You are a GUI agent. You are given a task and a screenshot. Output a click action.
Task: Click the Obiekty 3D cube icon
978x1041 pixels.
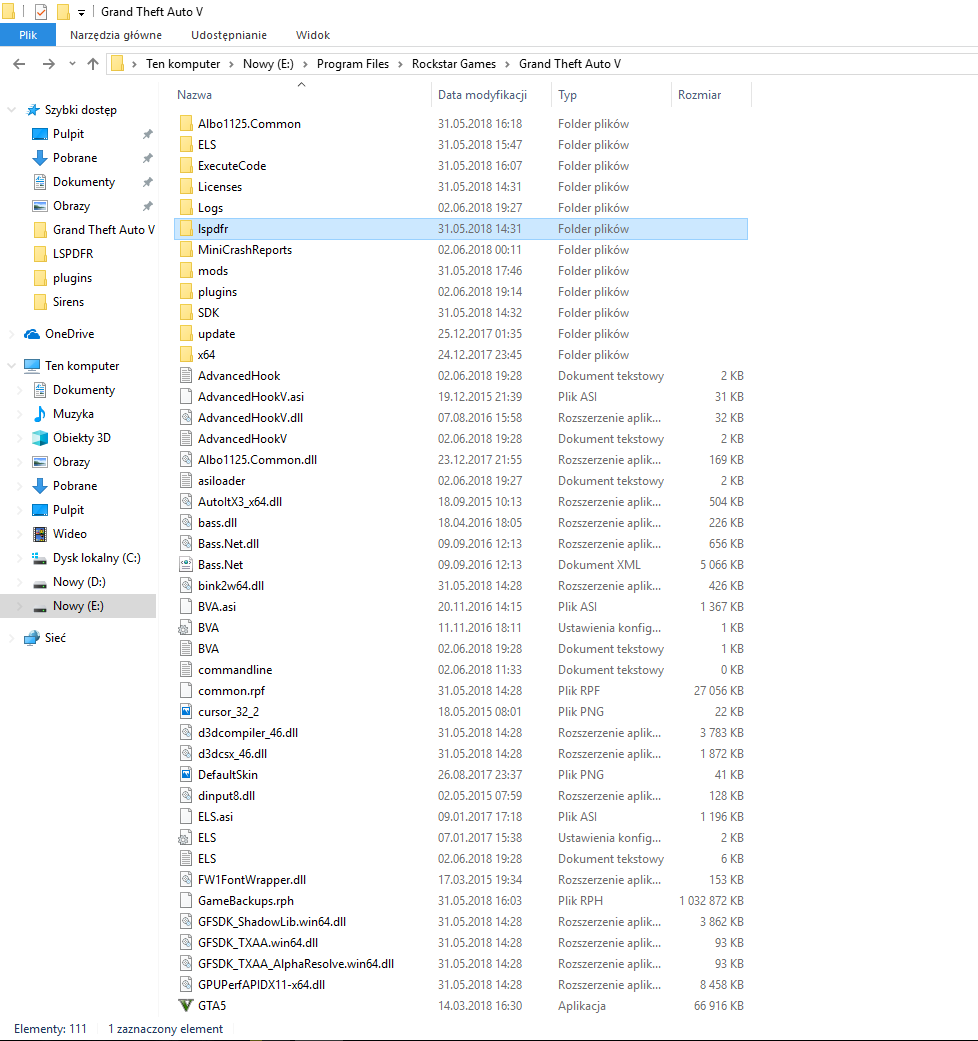click(40, 438)
